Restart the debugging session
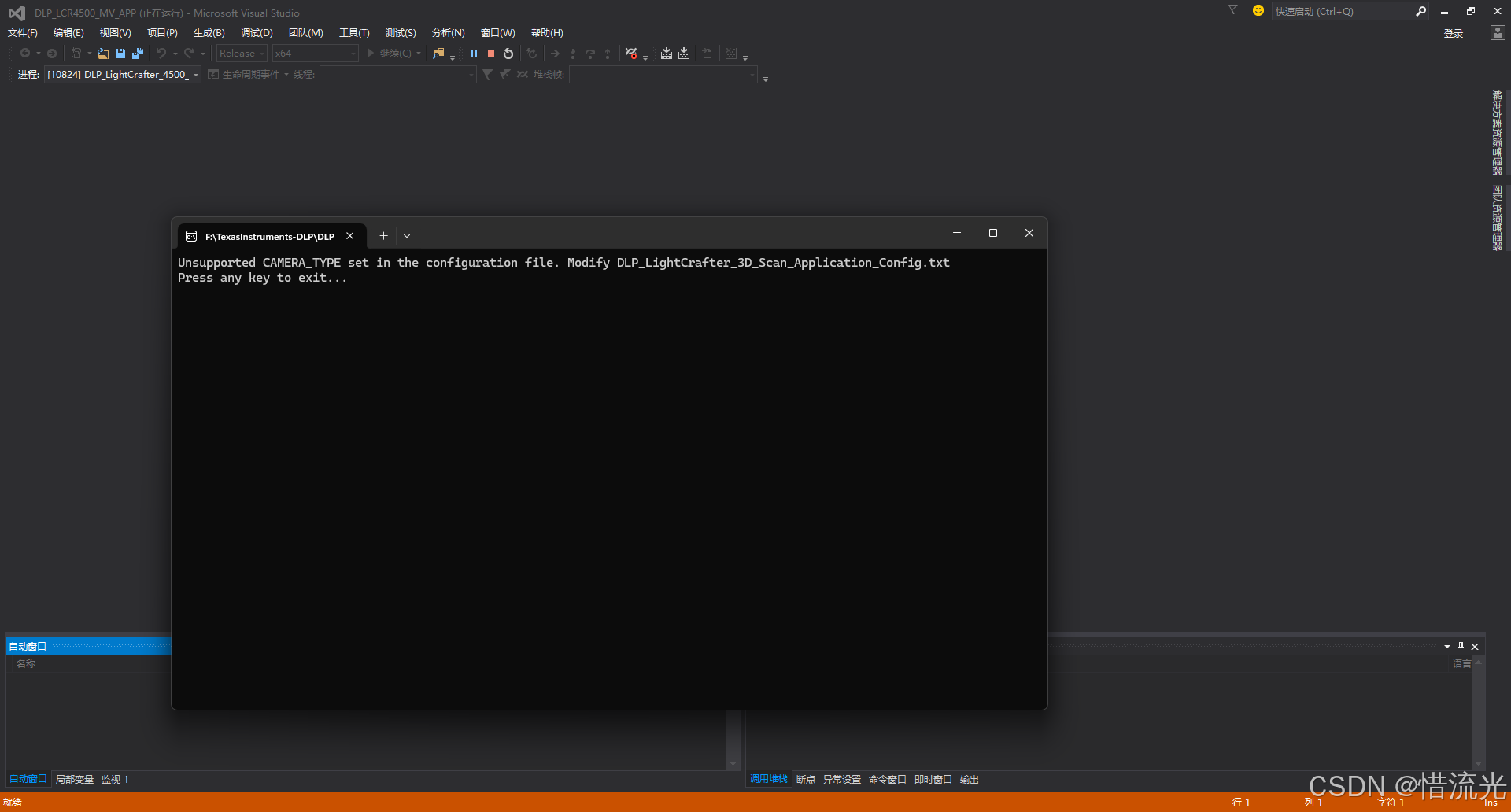The width and height of the screenshot is (1511, 812). pos(508,54)
